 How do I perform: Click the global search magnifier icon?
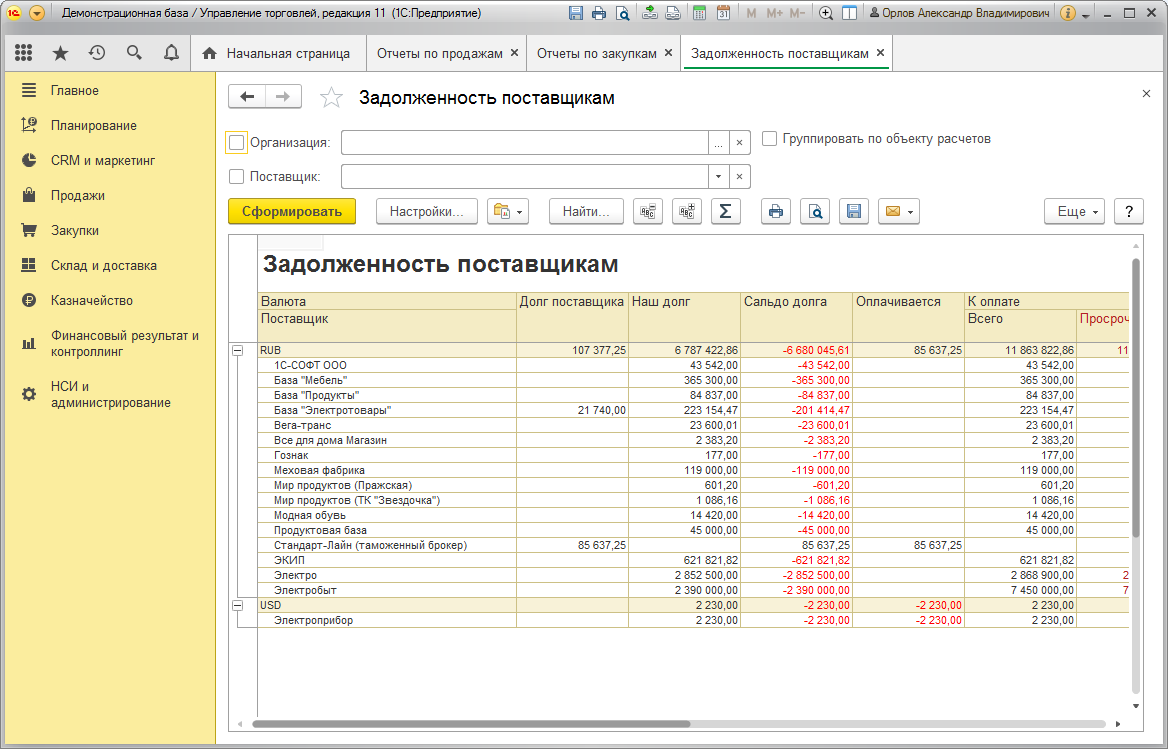point(134,53)
